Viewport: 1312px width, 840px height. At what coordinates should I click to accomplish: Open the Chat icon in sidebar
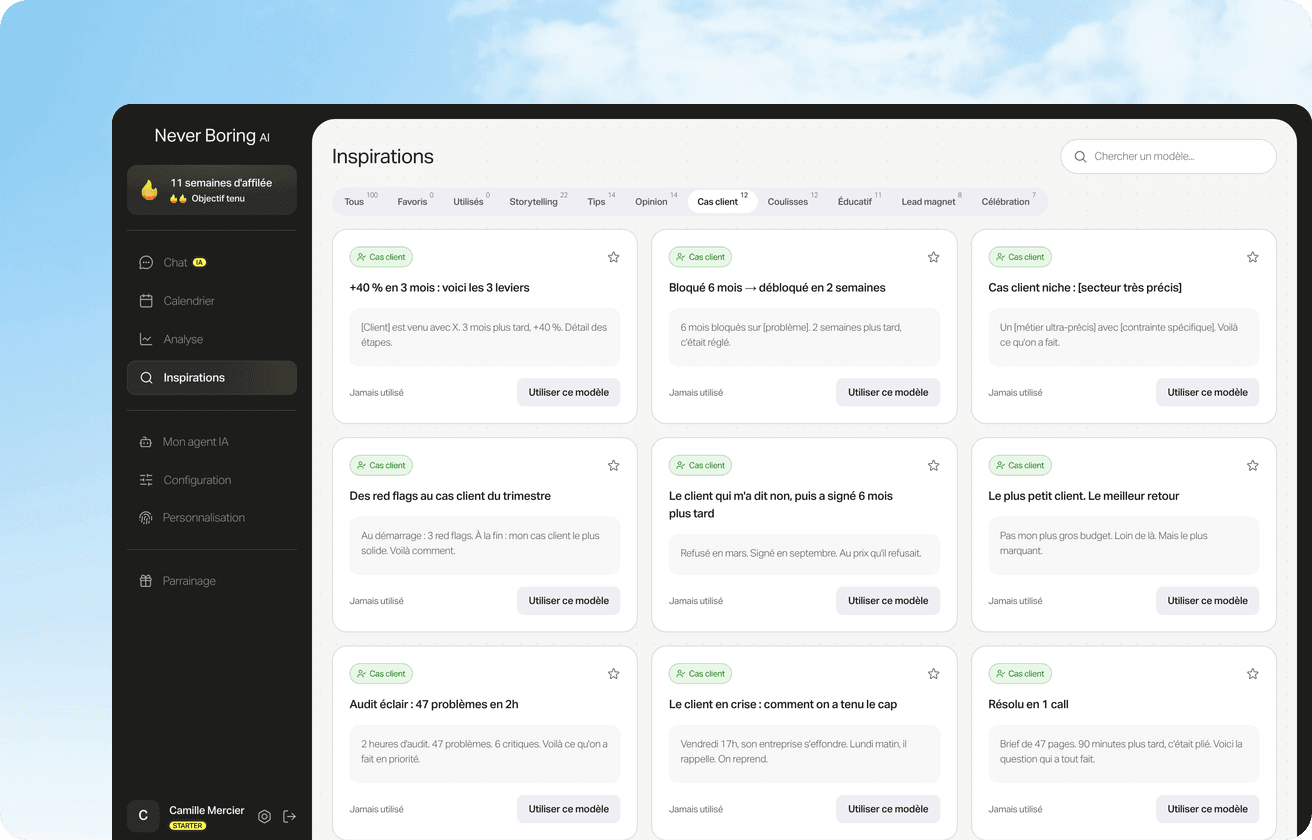pyautogui.click(x=146, y=263)
